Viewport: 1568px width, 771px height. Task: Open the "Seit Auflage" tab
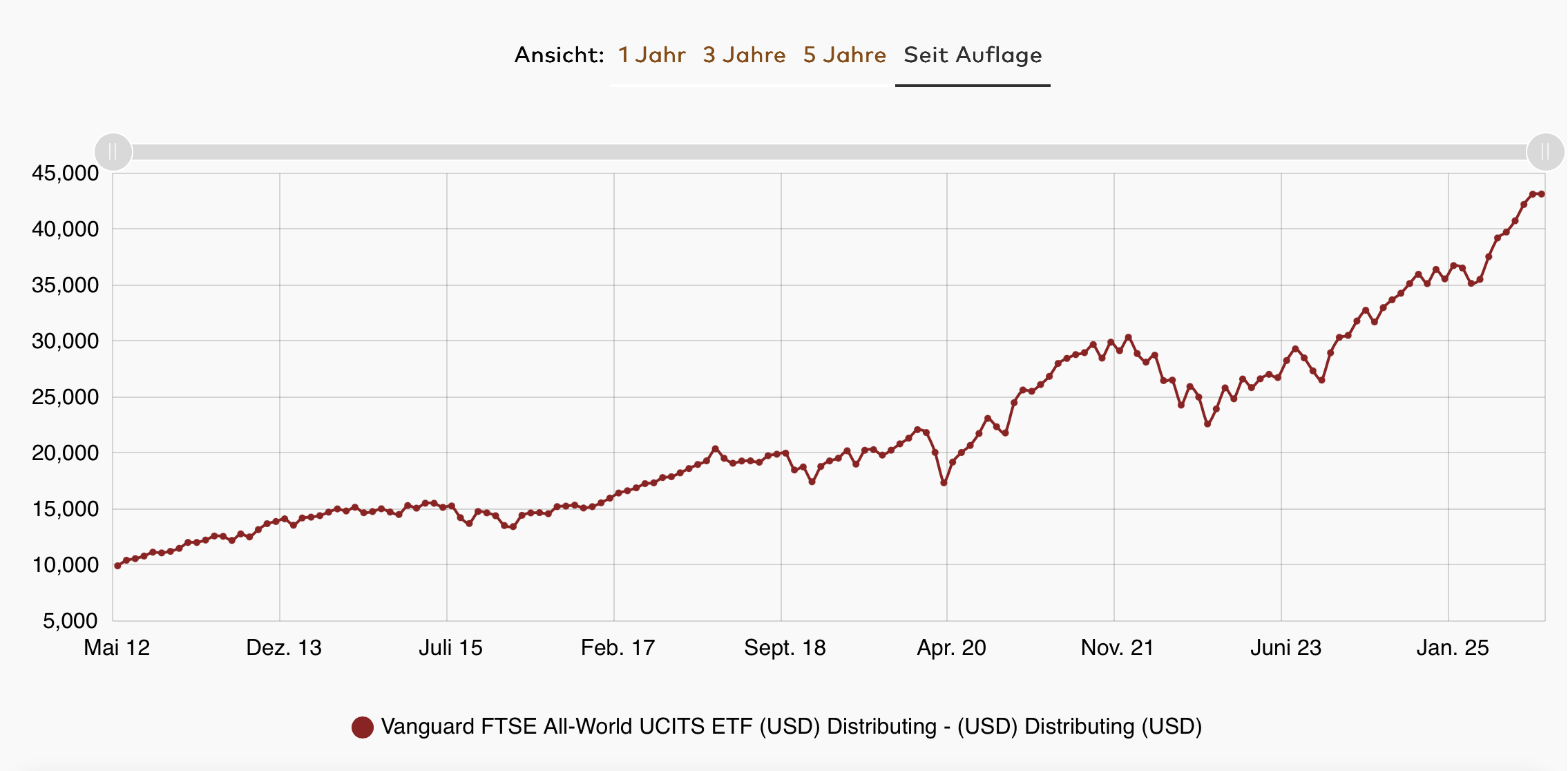(x=973, y=55)
